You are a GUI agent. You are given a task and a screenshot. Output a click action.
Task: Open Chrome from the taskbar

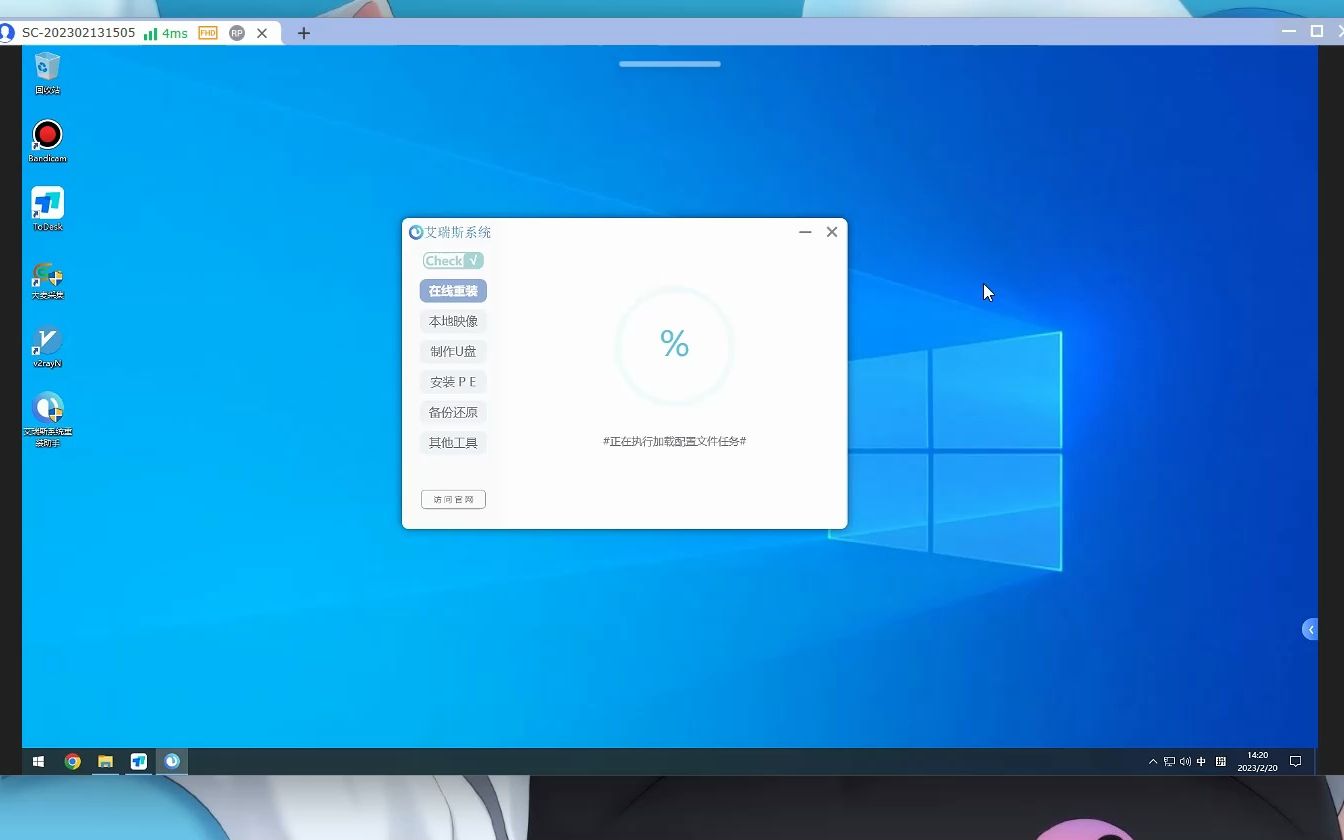[x=72, y=761]
